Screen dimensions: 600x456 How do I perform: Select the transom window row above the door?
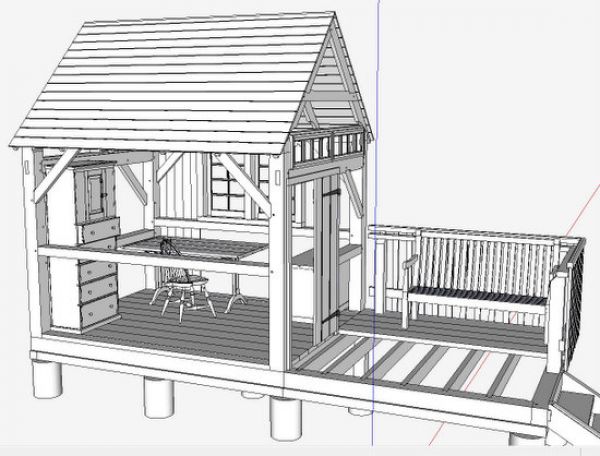coord(328,148)
